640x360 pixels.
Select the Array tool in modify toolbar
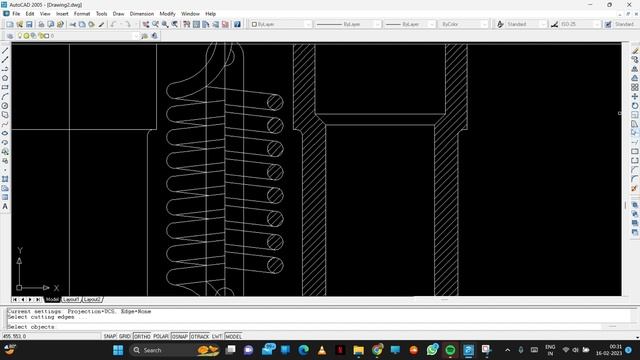(x=635, y=87)
